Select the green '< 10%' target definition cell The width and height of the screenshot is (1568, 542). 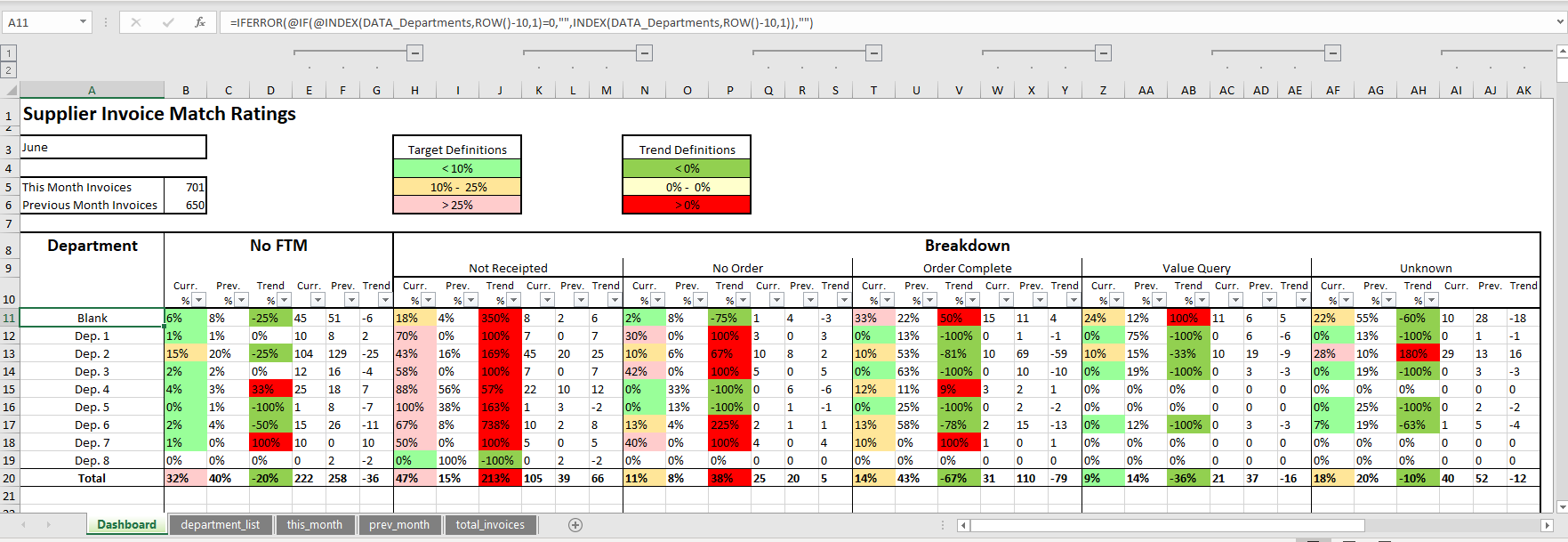coord(457,168)
